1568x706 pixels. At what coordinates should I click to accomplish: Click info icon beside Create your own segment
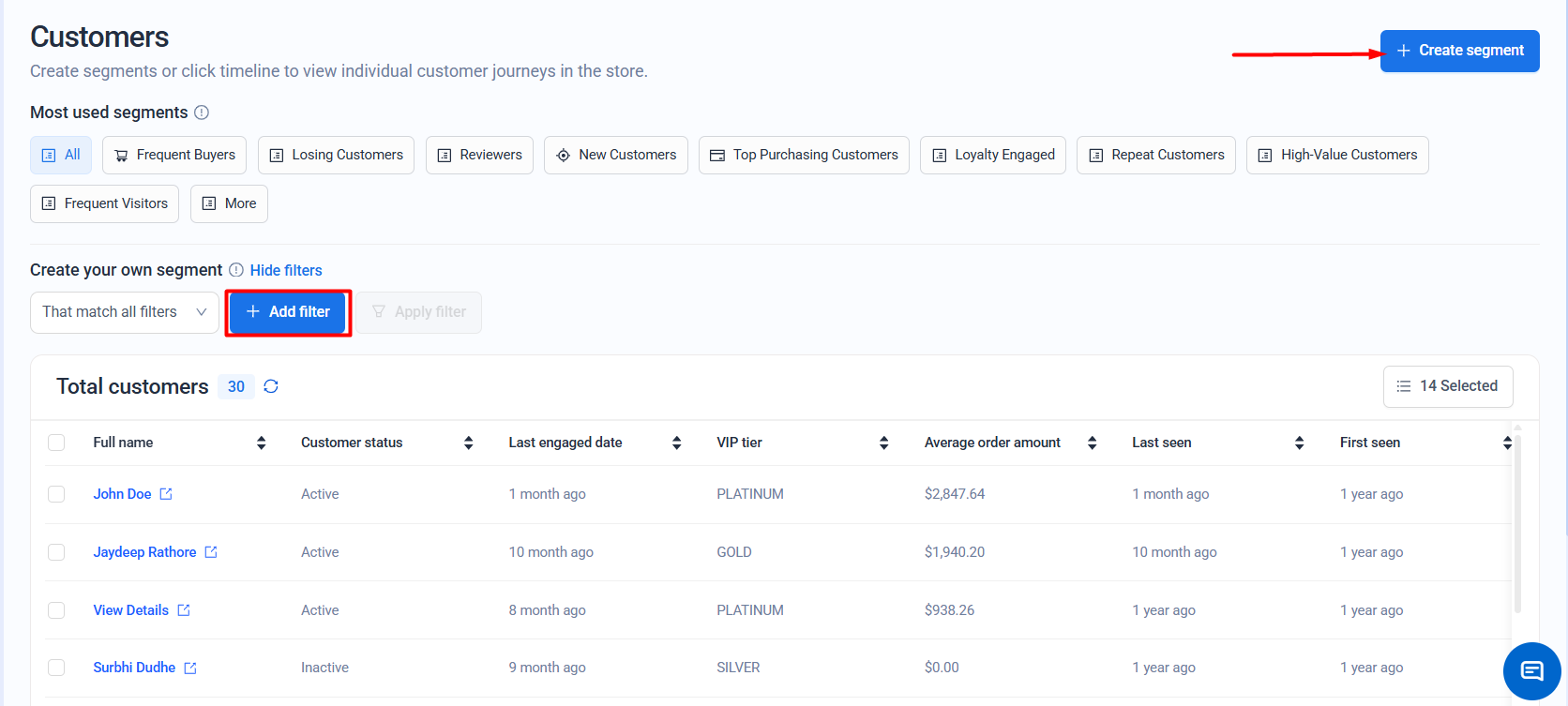tap(236, 270)
